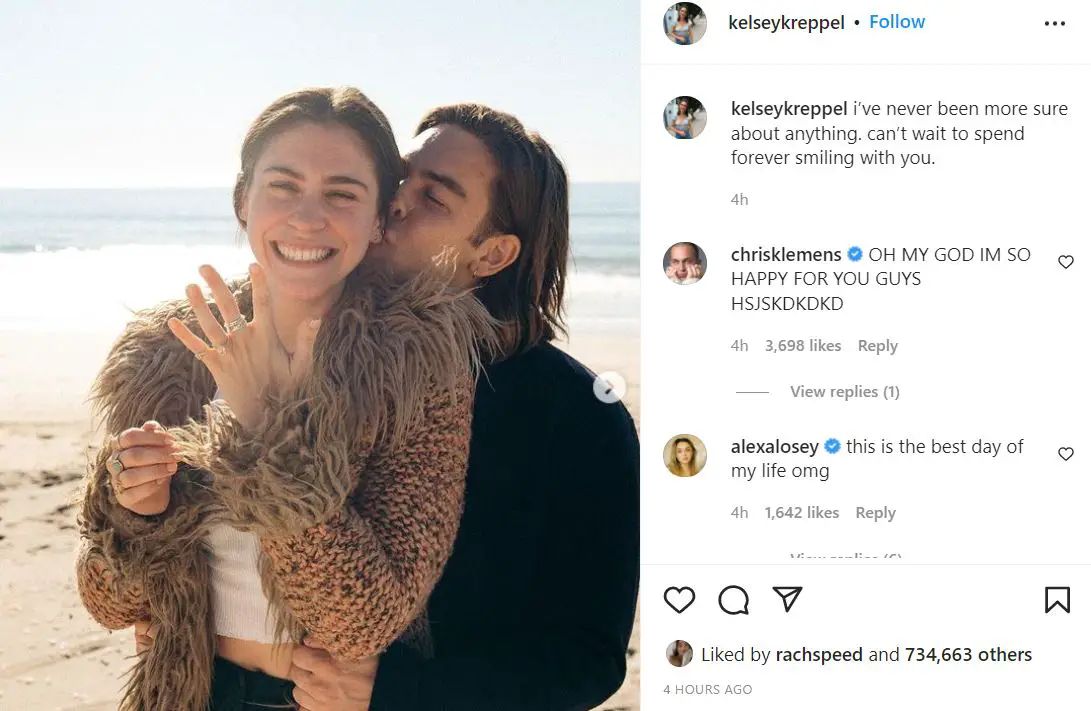Go to next photo arrow
The image size is (1091, 711).
coord(609,387)
